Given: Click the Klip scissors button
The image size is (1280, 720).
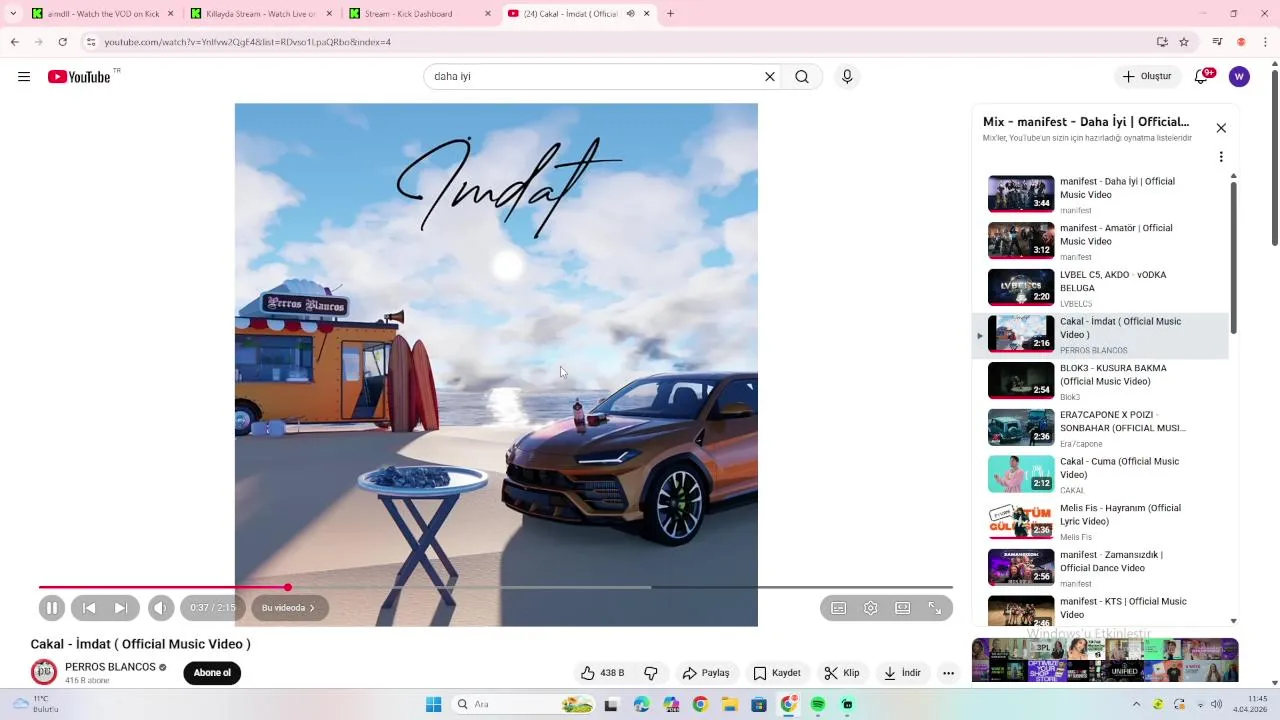Looking at the screenshot, I should (842, 673).
